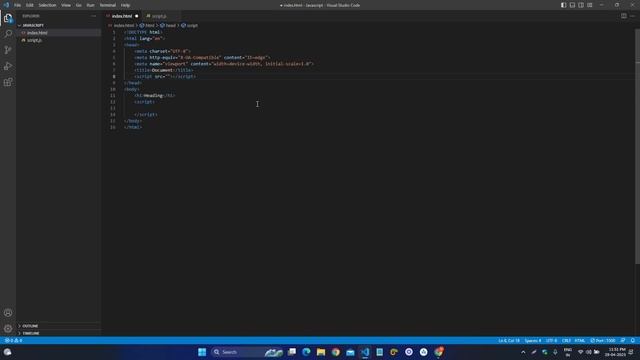The width and height of the screenshot is (640, 360).
Task: Click the taskbar Search box
Action: click(247, 352)
